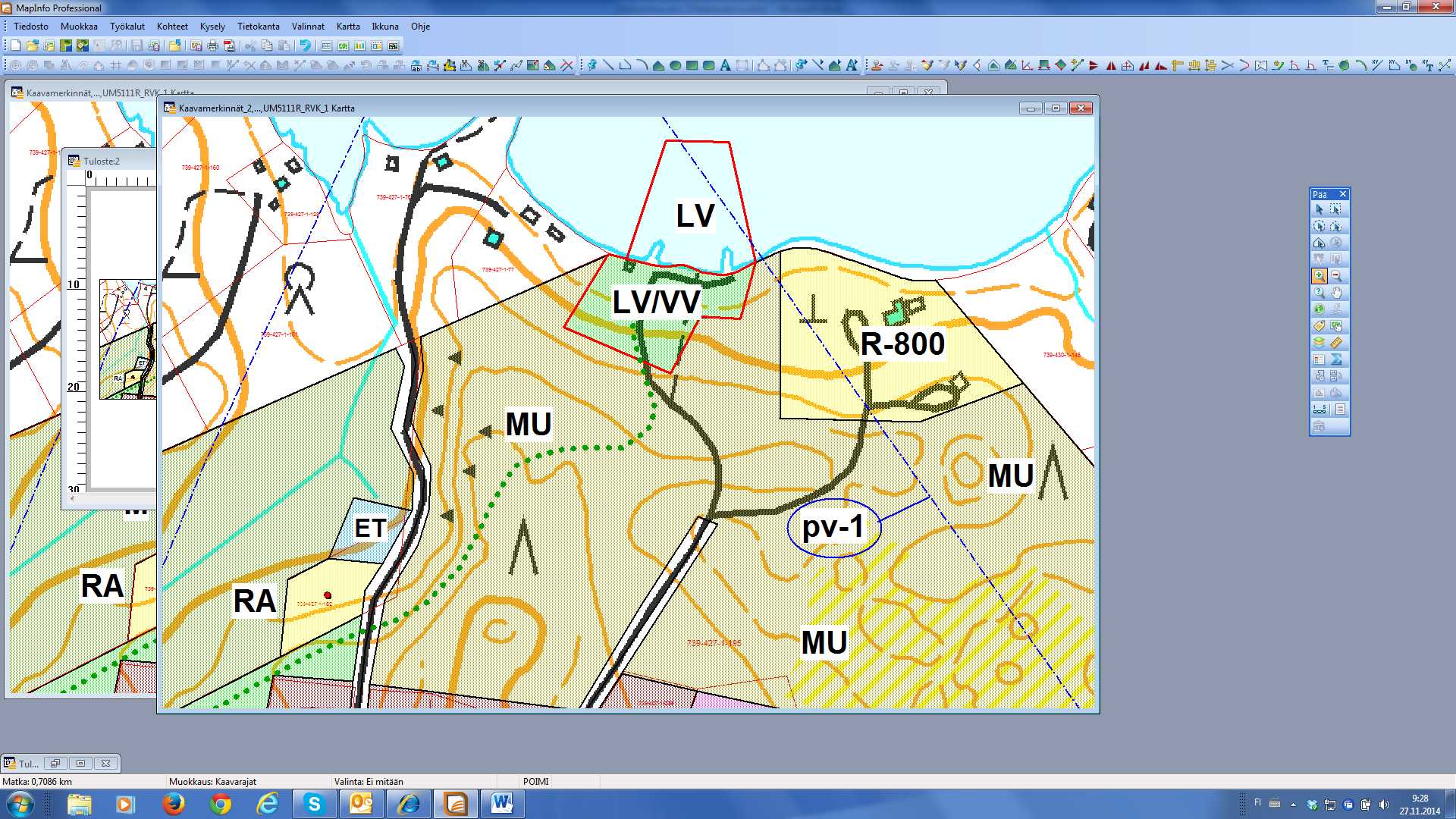Open the Tiedosto menu
This screenshot has height=819, width=1456.
pos(30,26)
